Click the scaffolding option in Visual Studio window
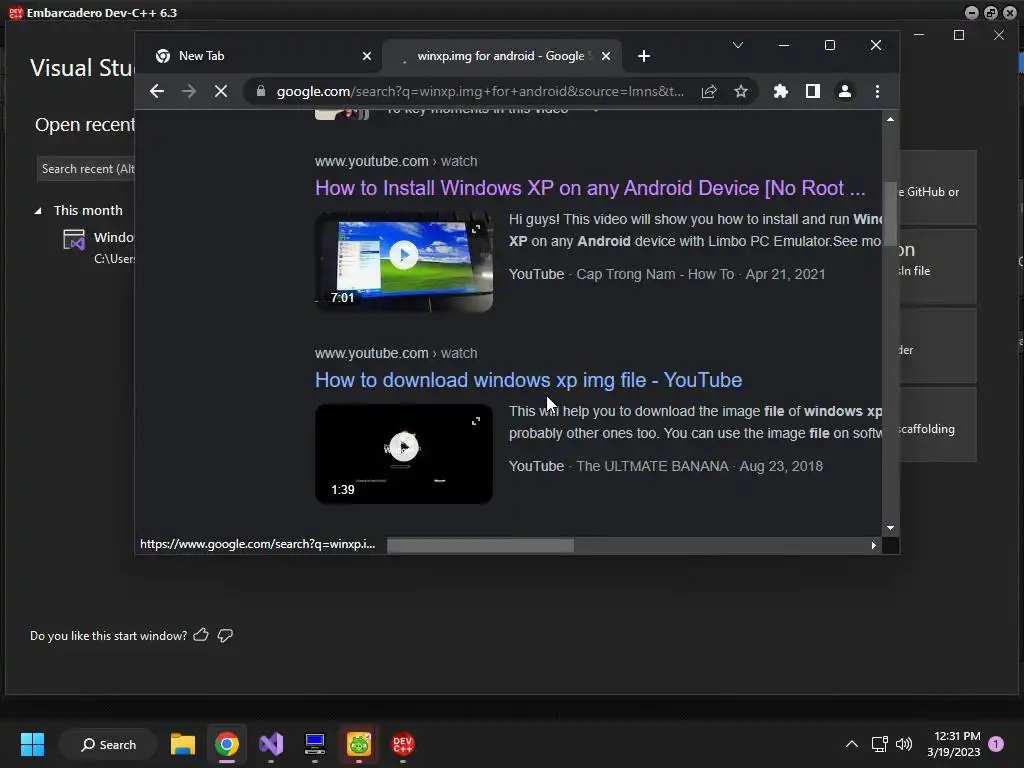 point(938,425)
